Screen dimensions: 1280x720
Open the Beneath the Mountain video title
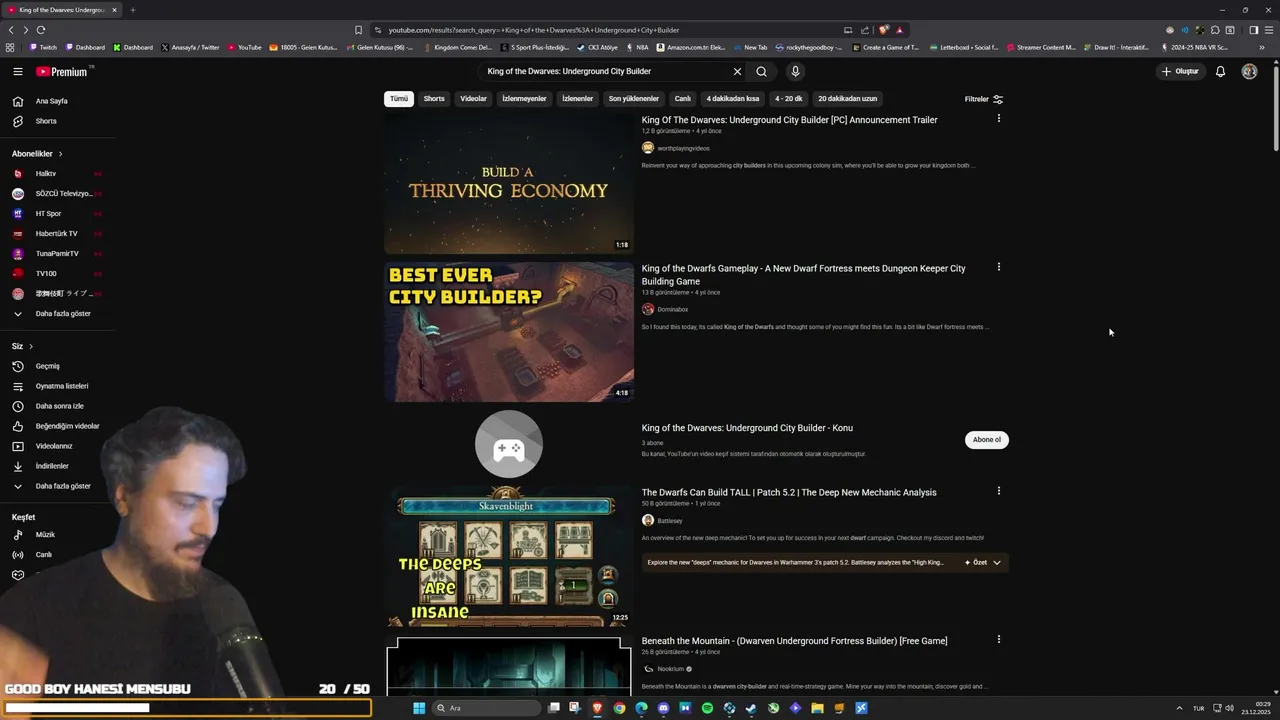coord(795,641)
